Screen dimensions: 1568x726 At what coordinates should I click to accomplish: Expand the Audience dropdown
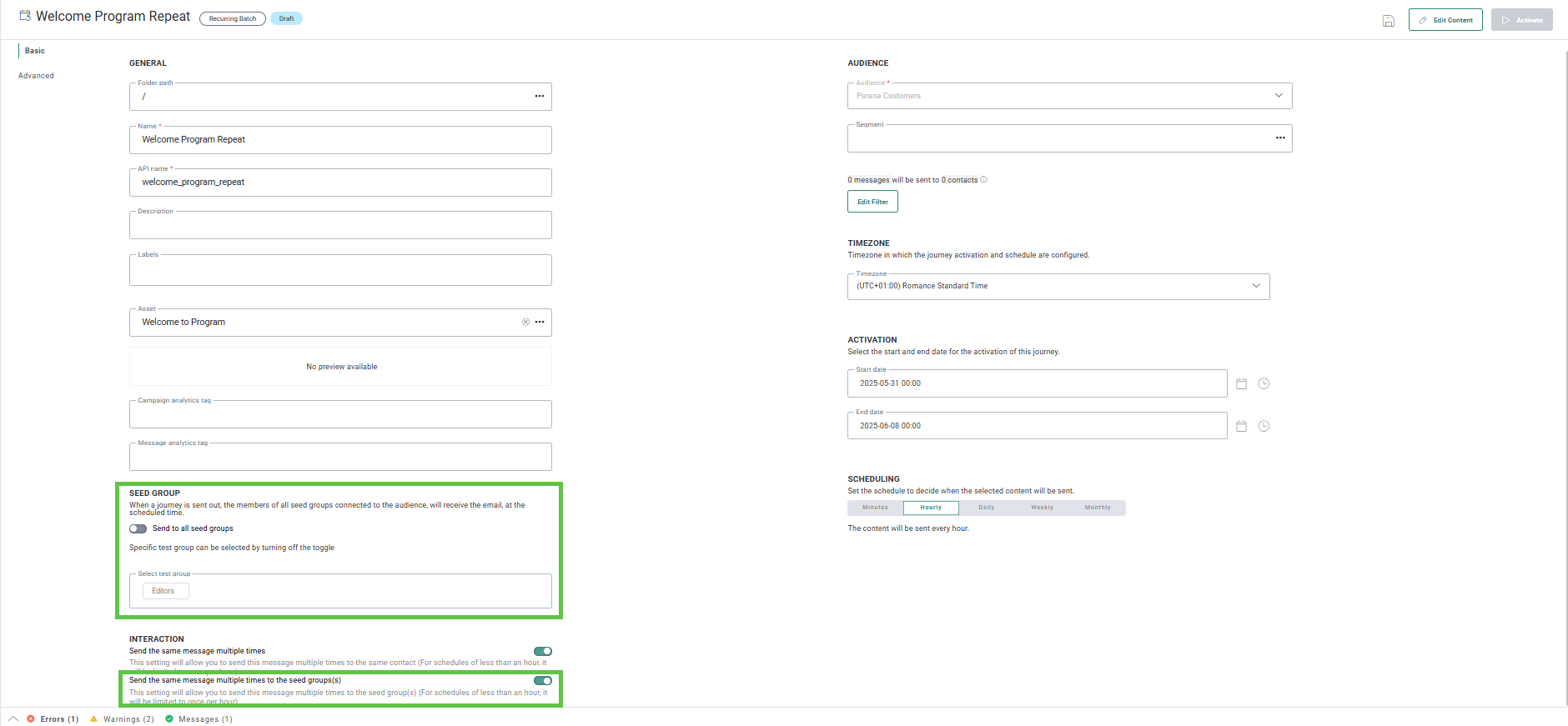1278,96
